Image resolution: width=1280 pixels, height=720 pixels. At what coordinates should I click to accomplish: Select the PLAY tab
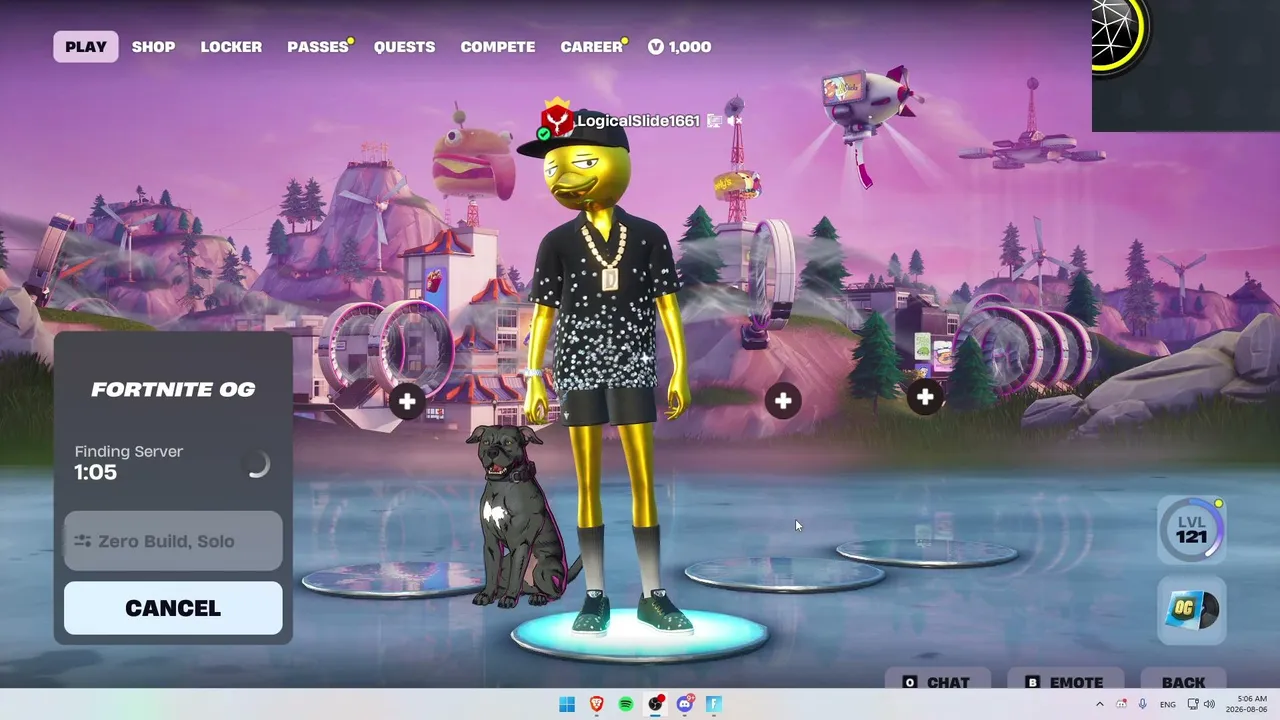coord(86,47)
